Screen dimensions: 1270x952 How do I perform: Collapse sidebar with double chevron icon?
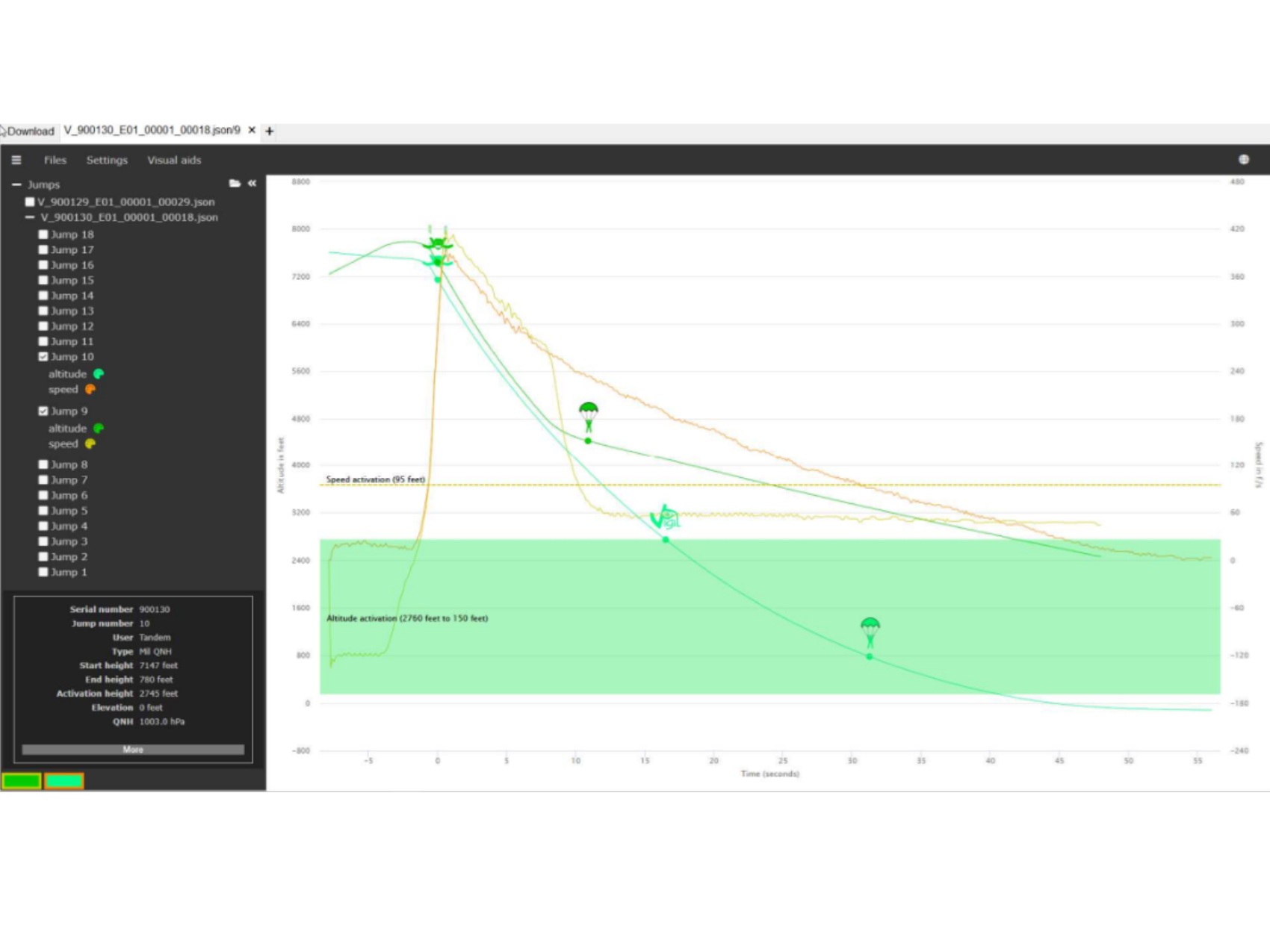tap(253, 184)
